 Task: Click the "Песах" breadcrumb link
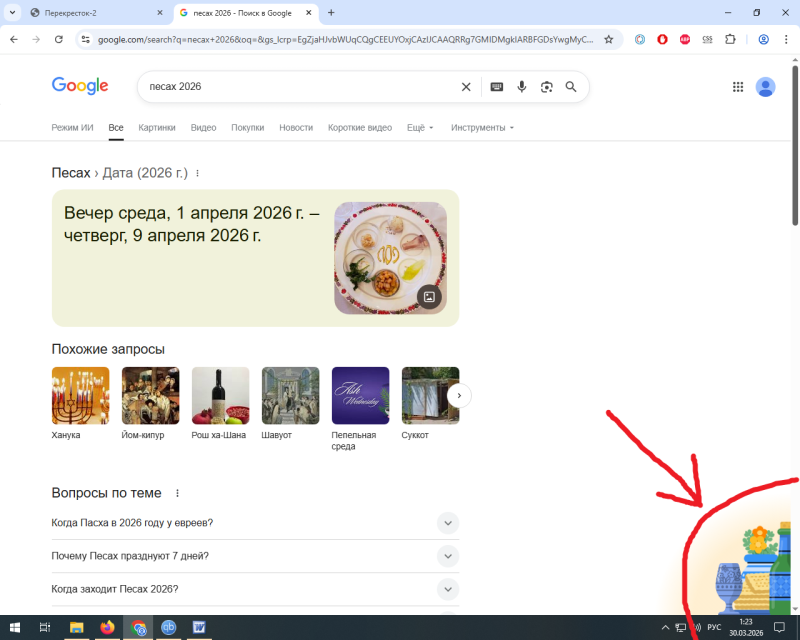point(70,173)
